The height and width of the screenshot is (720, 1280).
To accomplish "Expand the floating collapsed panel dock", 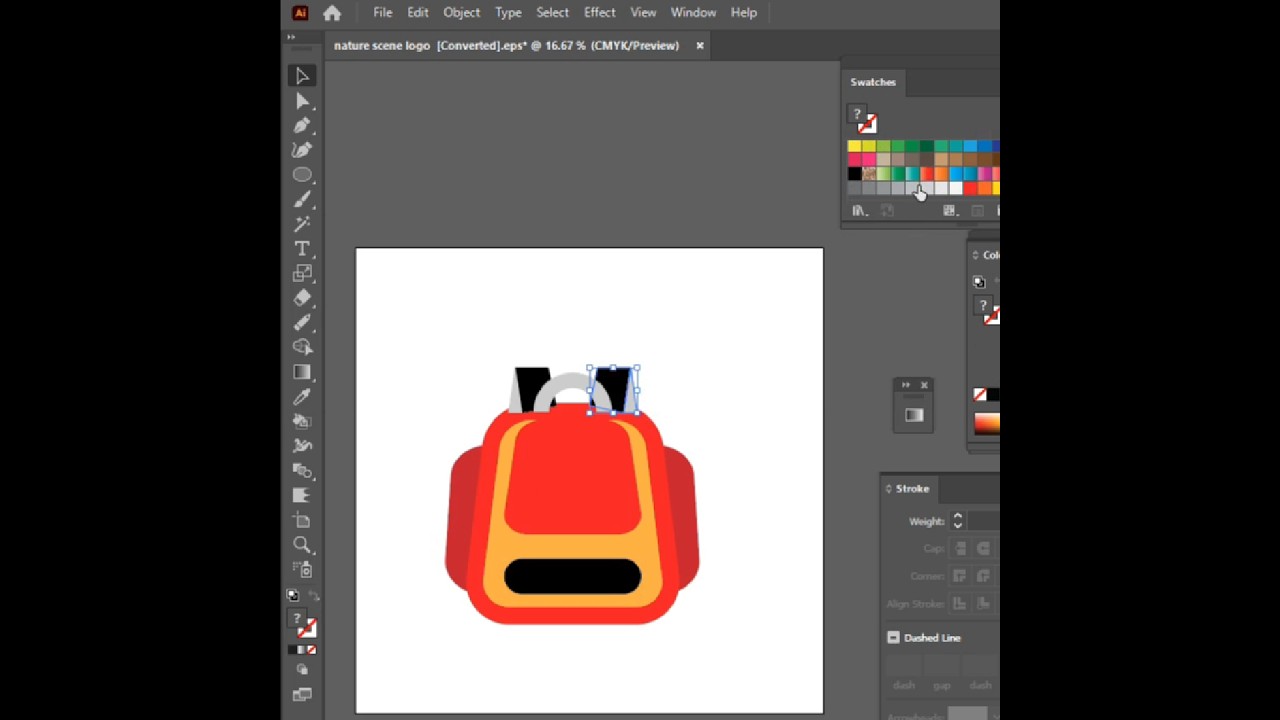I will coord(906,385).
